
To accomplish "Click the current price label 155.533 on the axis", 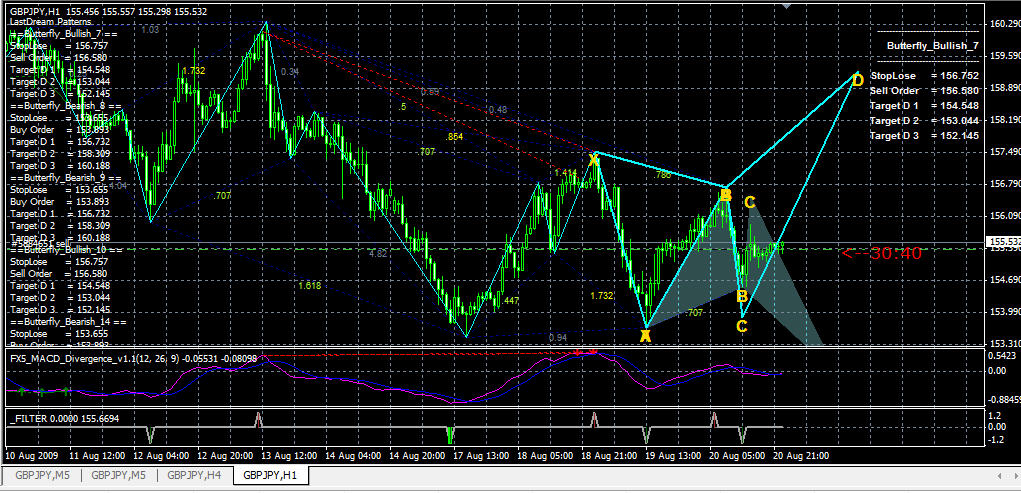I will 1002,242.
